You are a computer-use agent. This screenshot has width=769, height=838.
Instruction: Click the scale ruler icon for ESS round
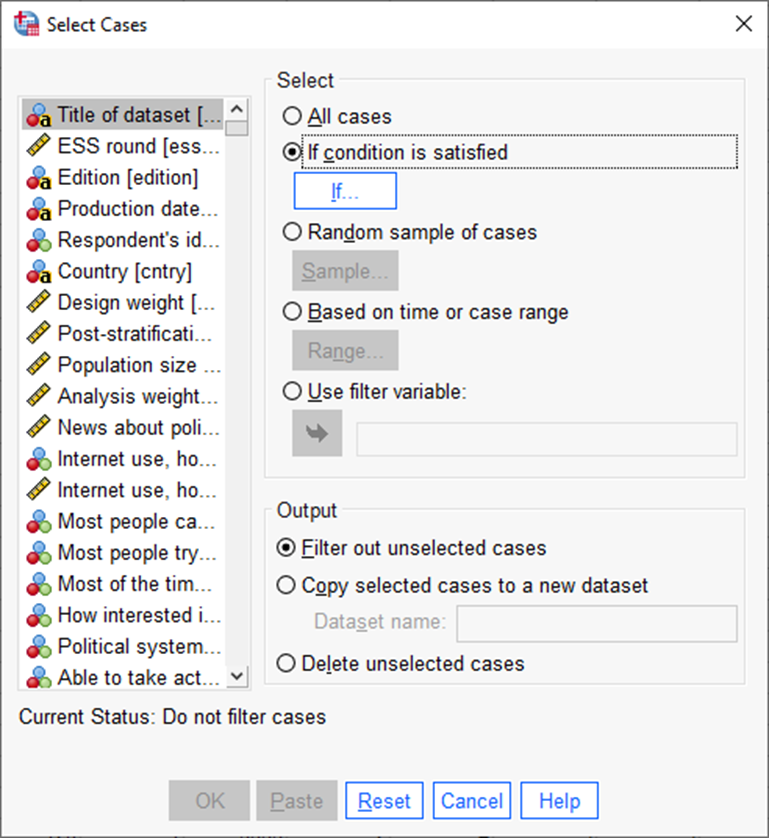coord(38,146)
